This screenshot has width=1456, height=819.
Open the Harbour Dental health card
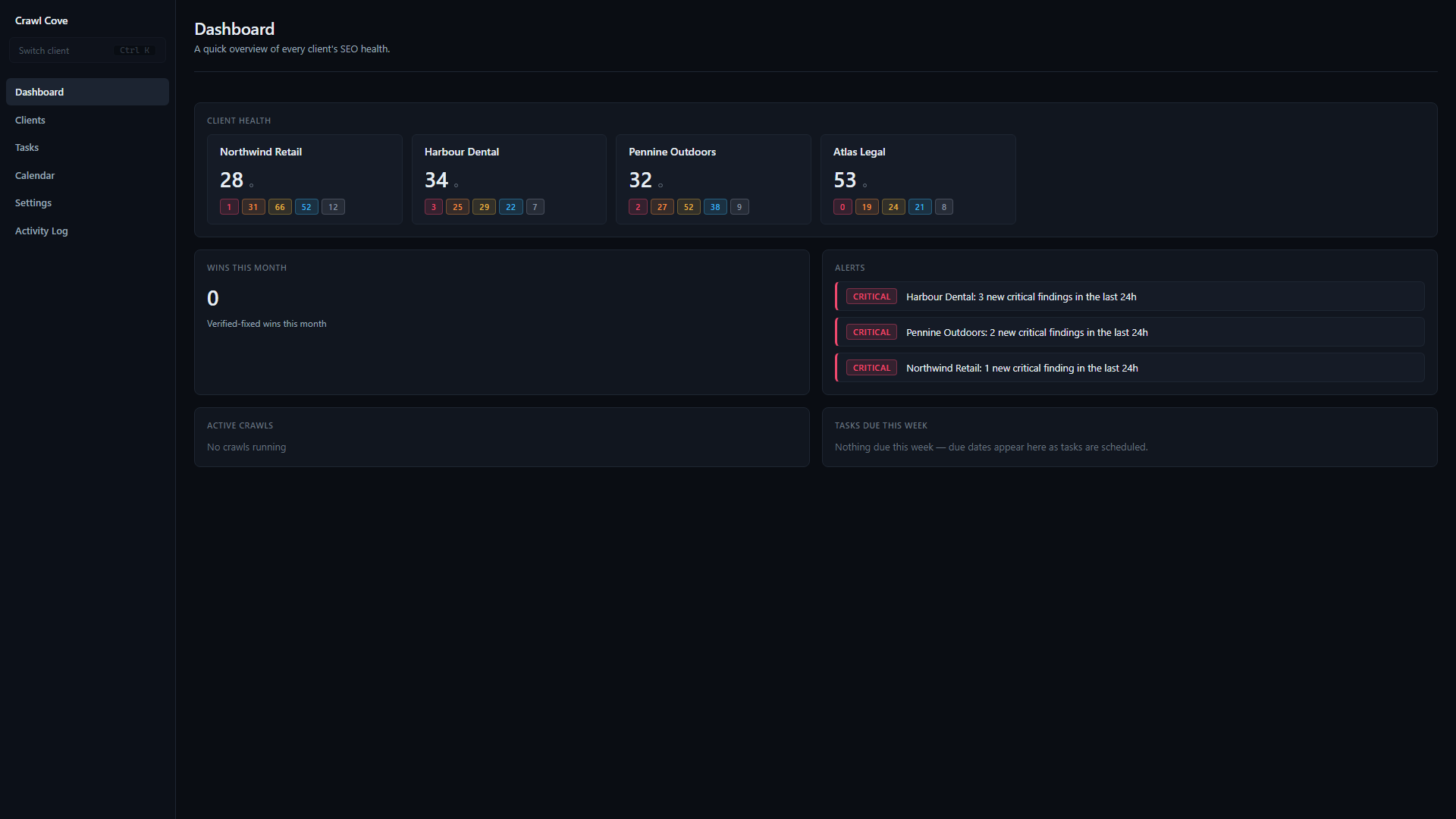tap(509, 179)
